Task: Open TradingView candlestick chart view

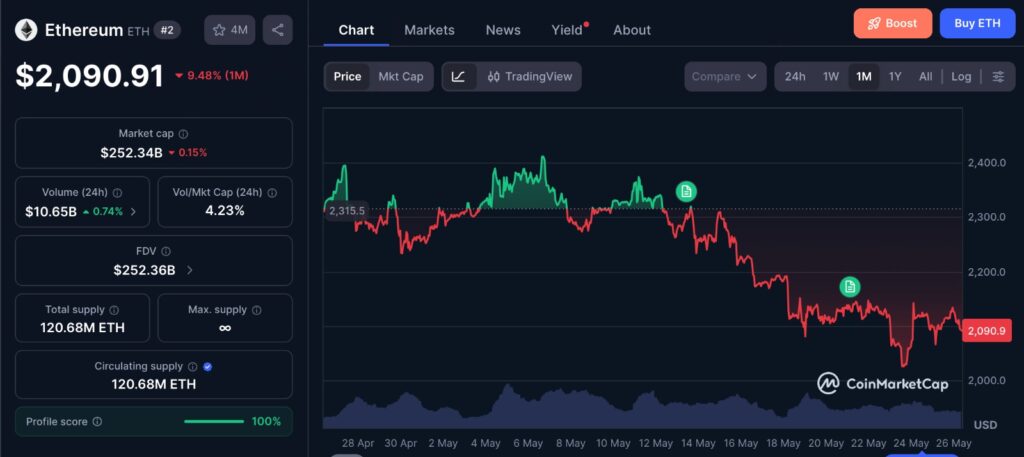Action: click(x=530, y=76)
